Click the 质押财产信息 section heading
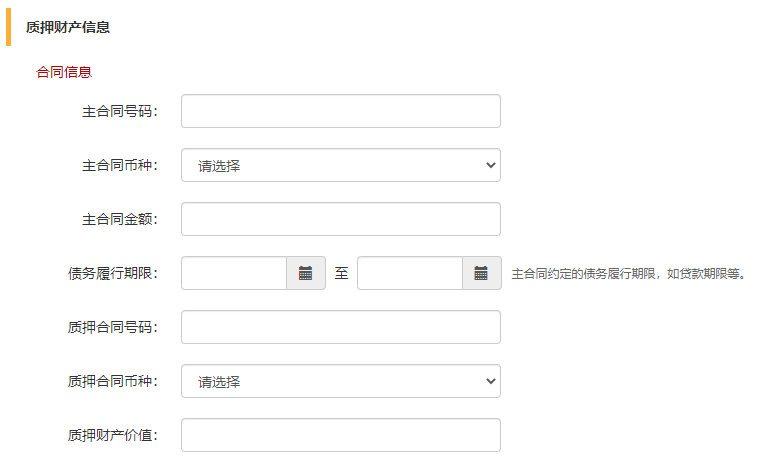The width and height of the screenshot is (760, 472). 68,27
